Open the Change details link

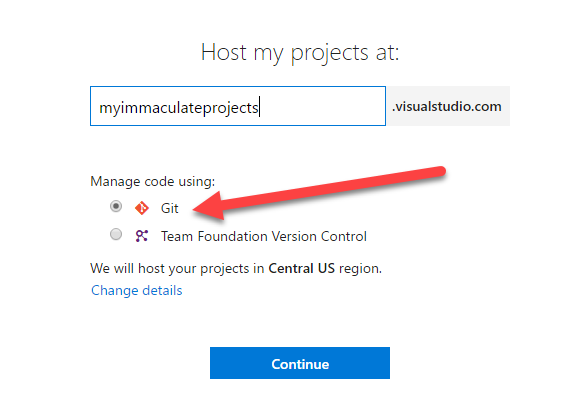click(136, 290)
